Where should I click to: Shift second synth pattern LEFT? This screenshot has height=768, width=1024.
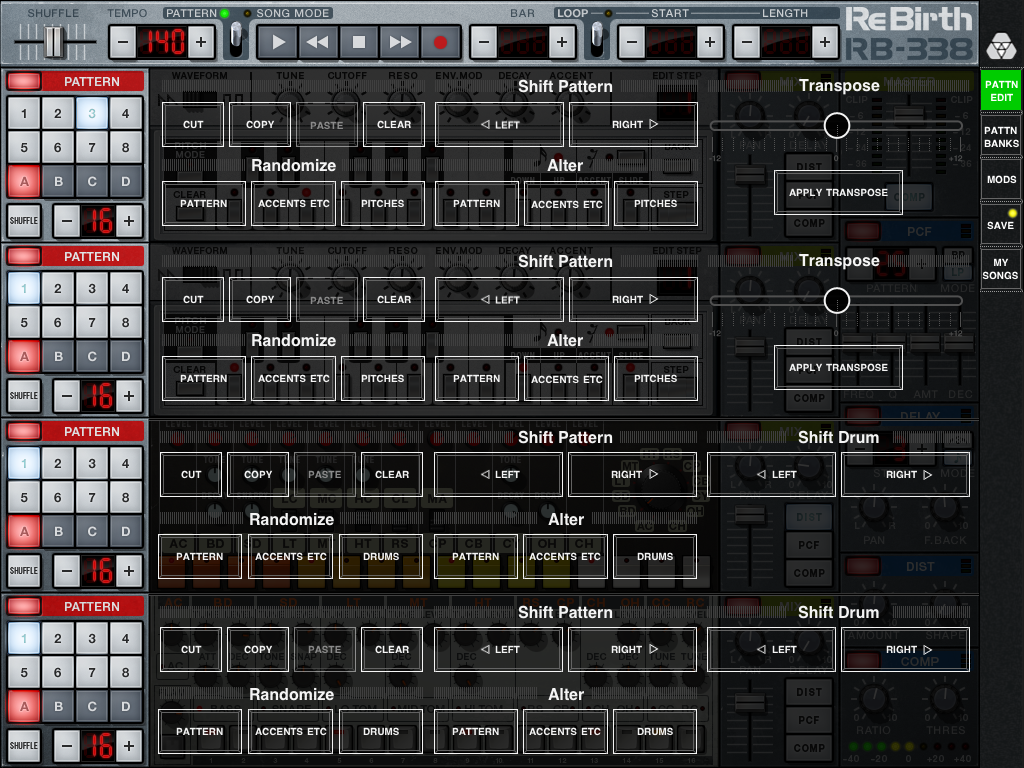pyautogui.click(x=500, y=299)
